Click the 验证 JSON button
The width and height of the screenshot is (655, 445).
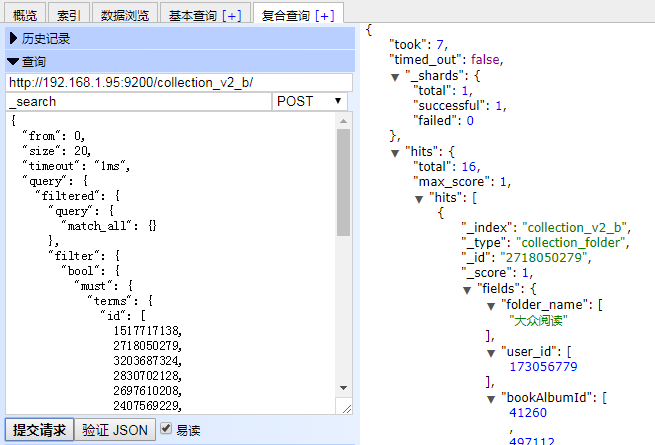[115, 430]
